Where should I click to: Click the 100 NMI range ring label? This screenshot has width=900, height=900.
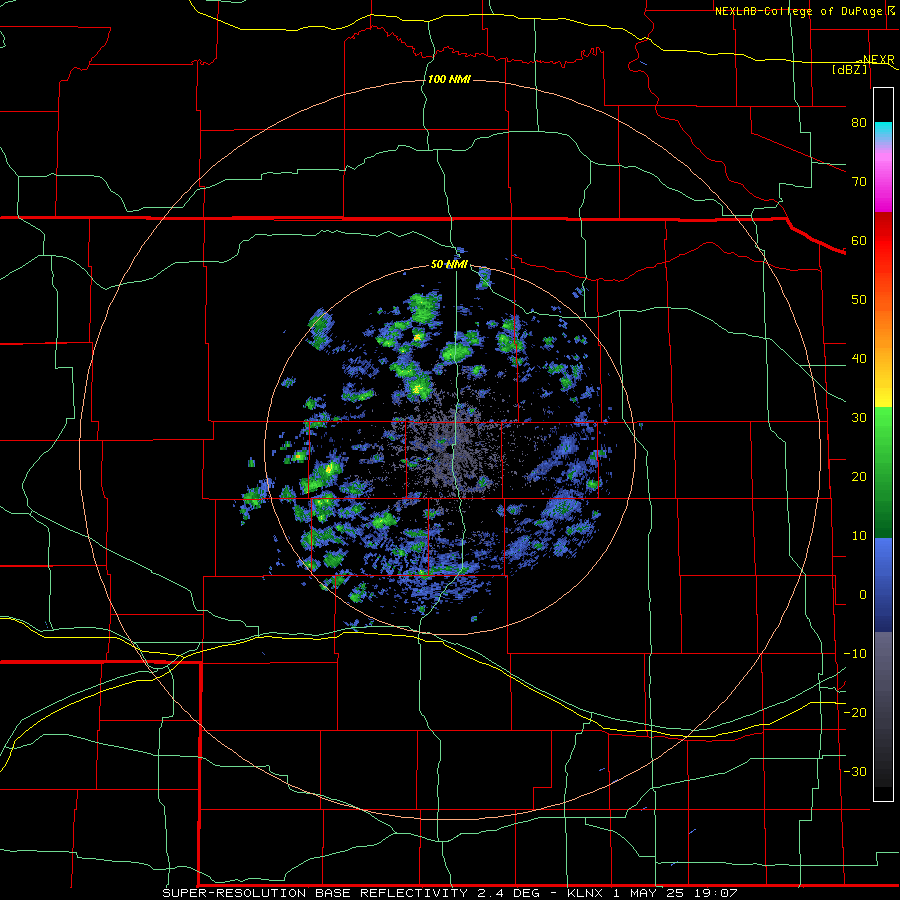(449, 79)
